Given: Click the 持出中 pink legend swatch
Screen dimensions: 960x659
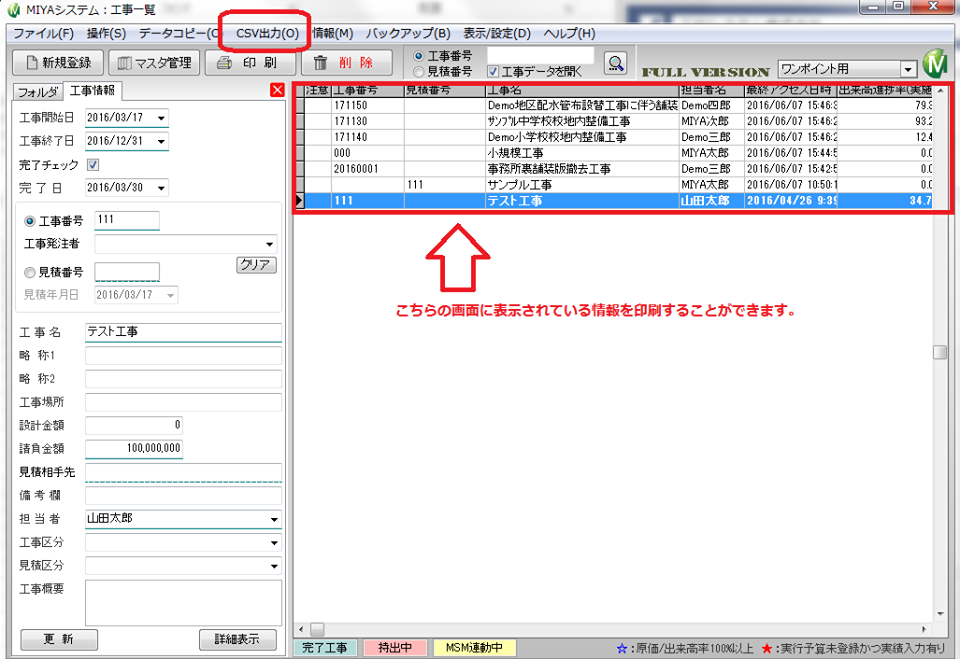Looking at the screenshot, I should [395, 647].
